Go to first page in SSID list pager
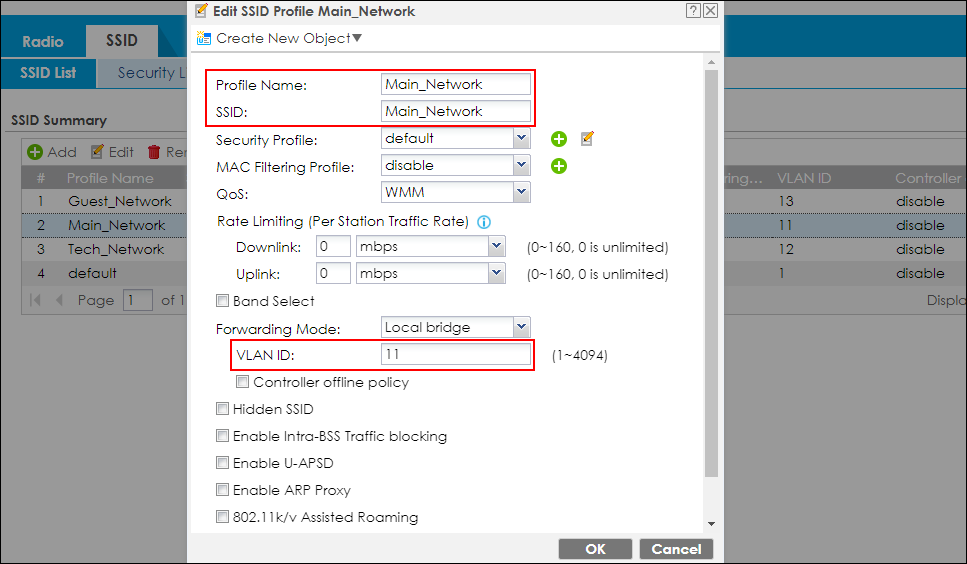 (35, 300)
